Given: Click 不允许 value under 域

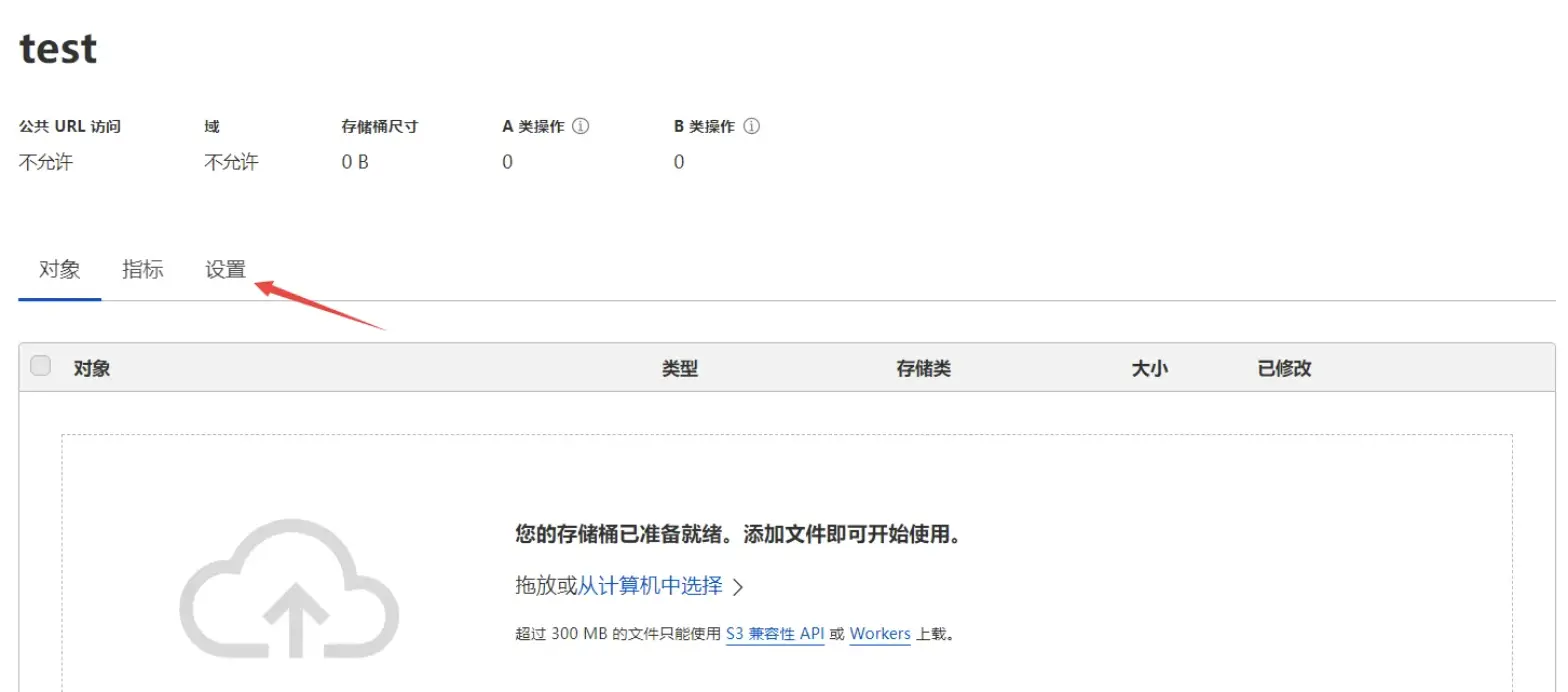Looking at the screenshot, I should [231, 162].
